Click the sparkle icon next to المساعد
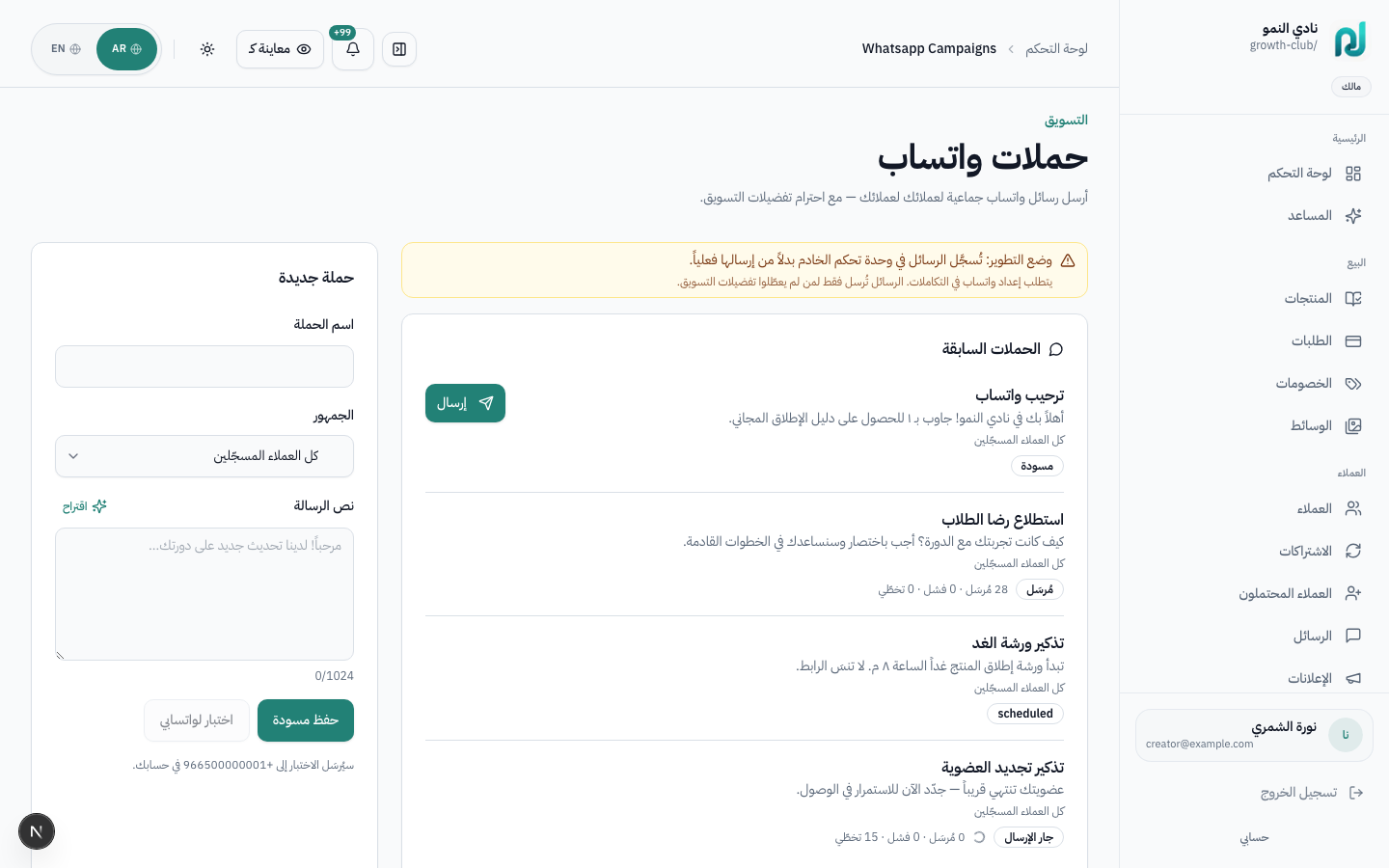 (x=1353, y=216)
